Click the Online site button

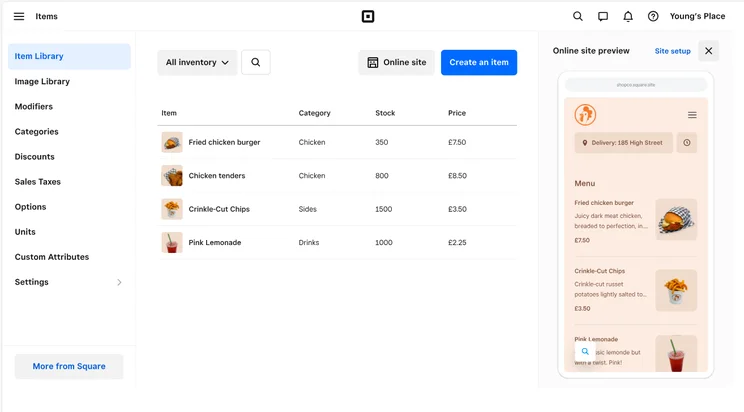pos(396,62)
